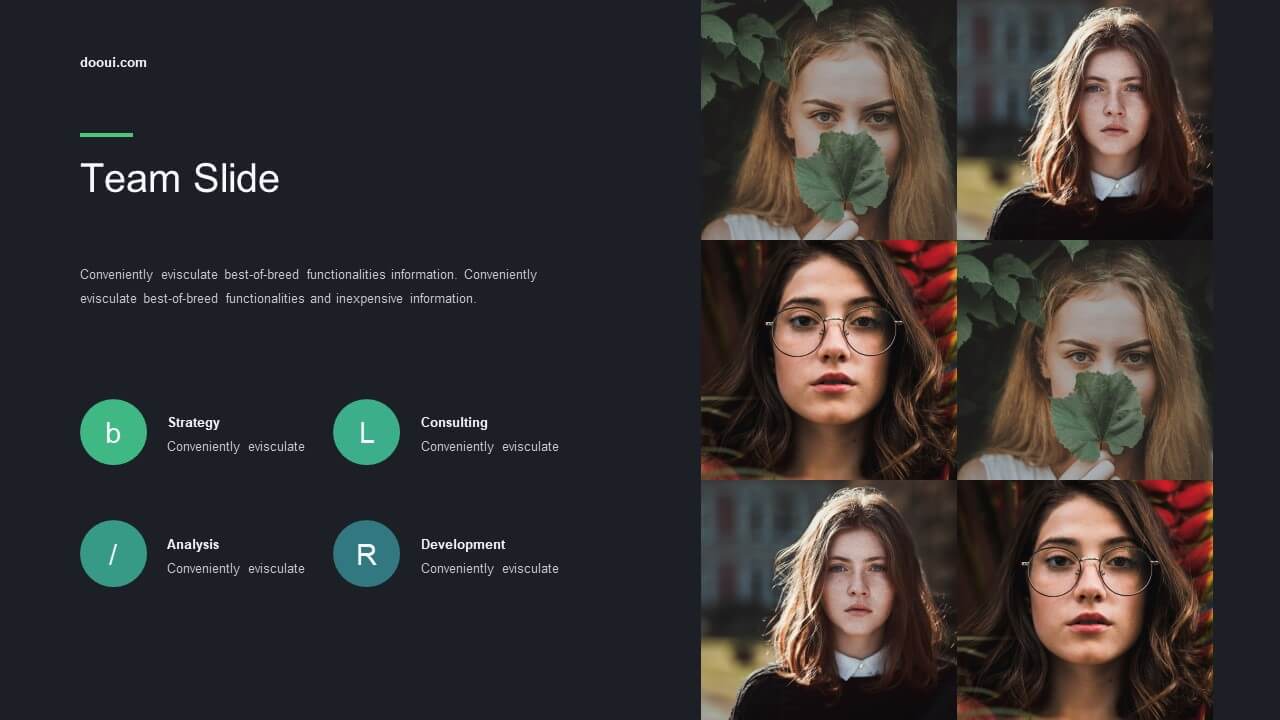Click the blue-teal circle icon with letter R
This screenshot has width=1280, height=720.
coord(366,553)
